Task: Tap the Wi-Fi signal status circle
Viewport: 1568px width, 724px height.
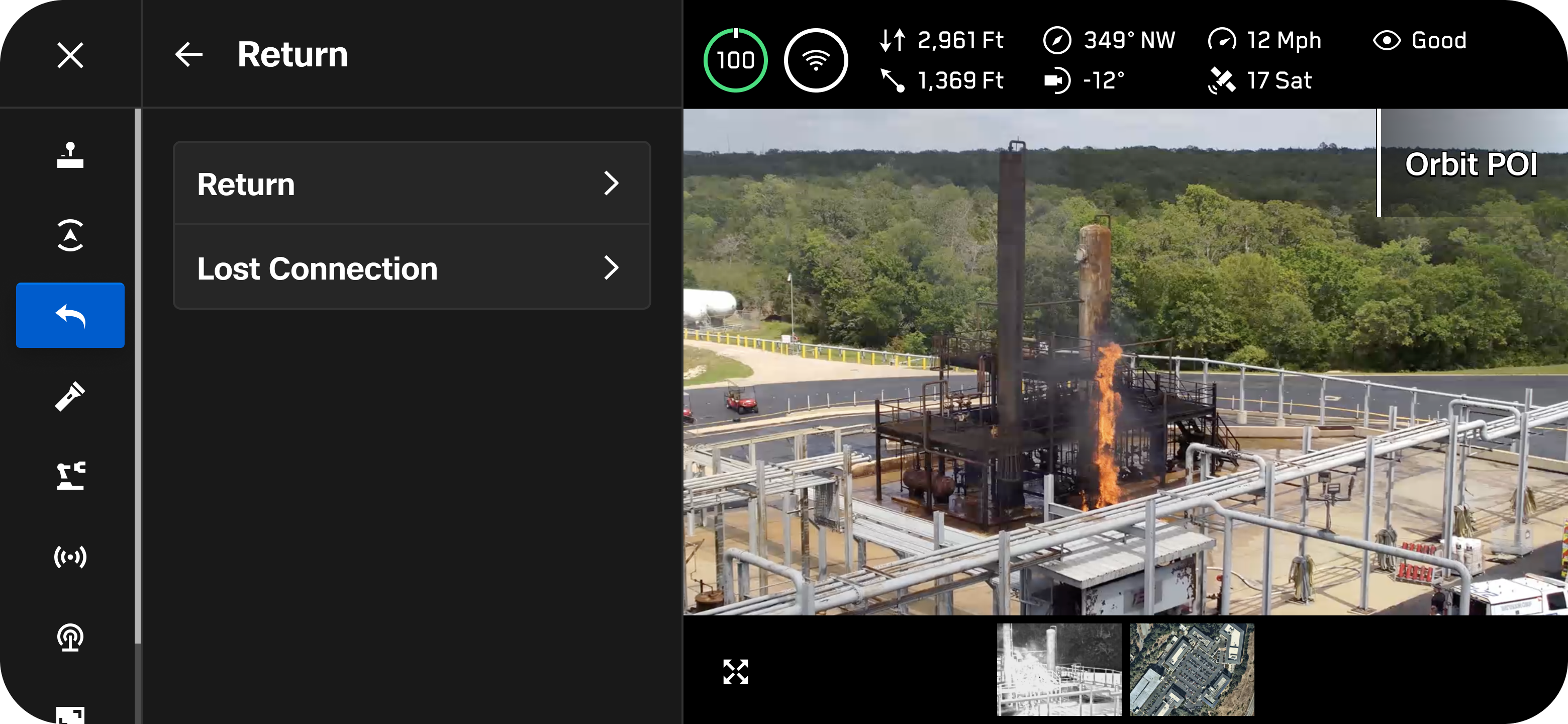Action: 816,60
